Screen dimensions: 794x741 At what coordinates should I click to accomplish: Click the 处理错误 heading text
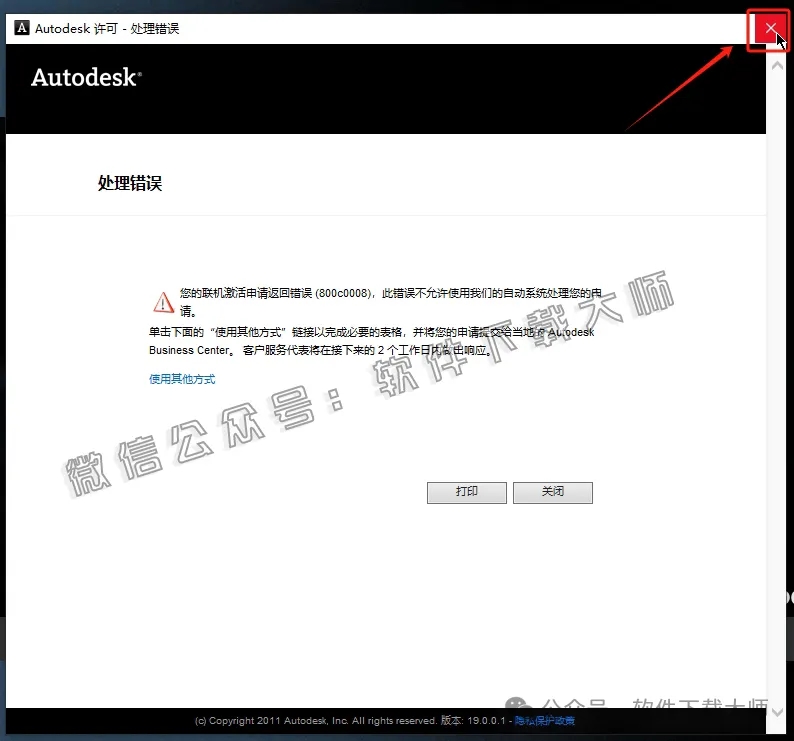(130, 183)
